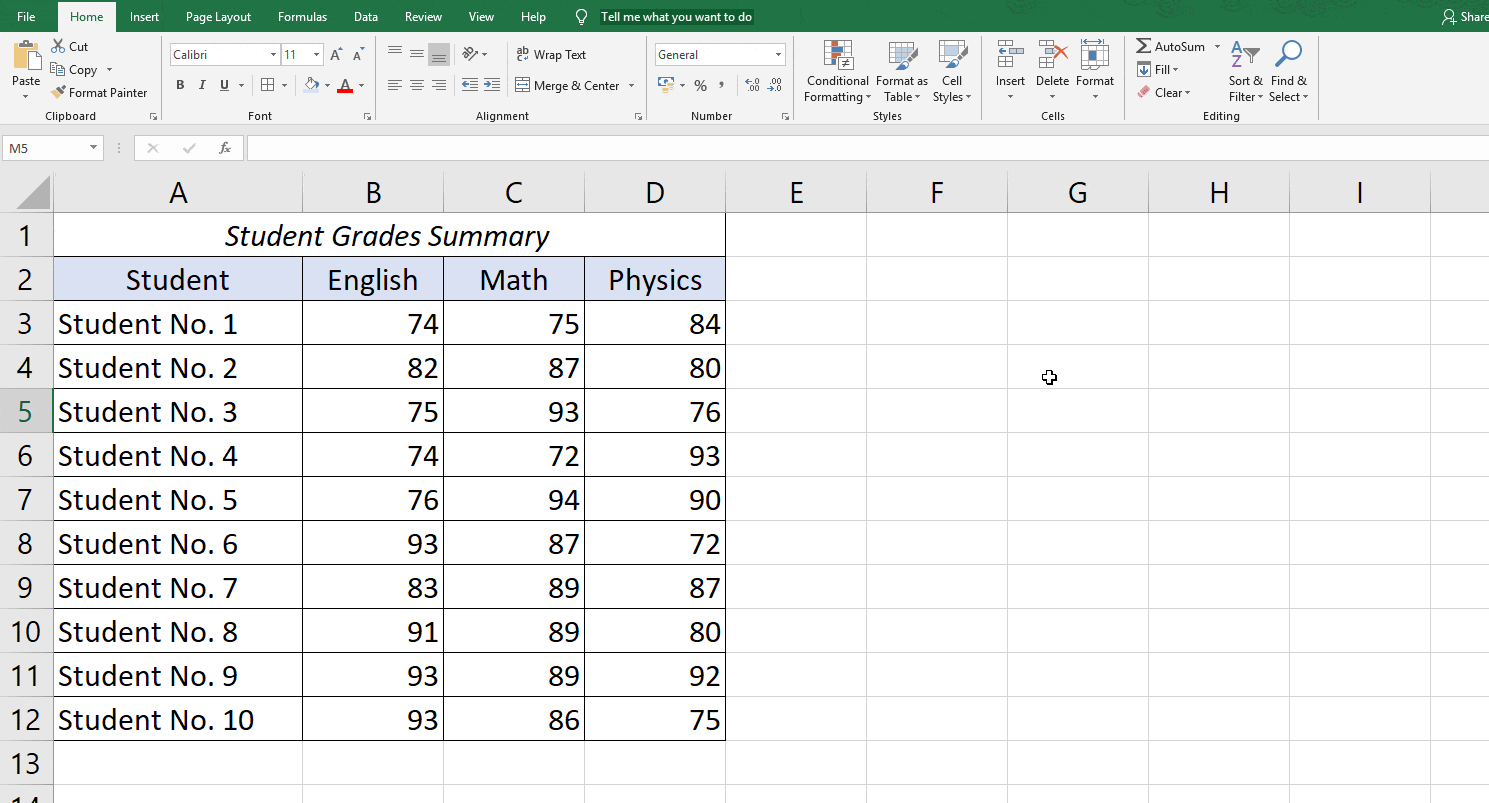Viewport: 1489px width, 803px height.
Task: Click Increase Decimal
Action: pos(752,86)
